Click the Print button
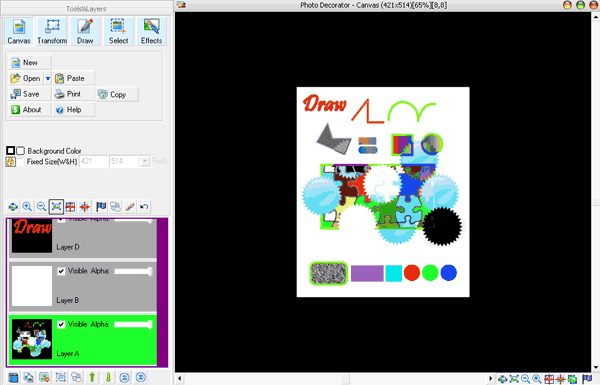600x385 pixels. tap(74, 94)
